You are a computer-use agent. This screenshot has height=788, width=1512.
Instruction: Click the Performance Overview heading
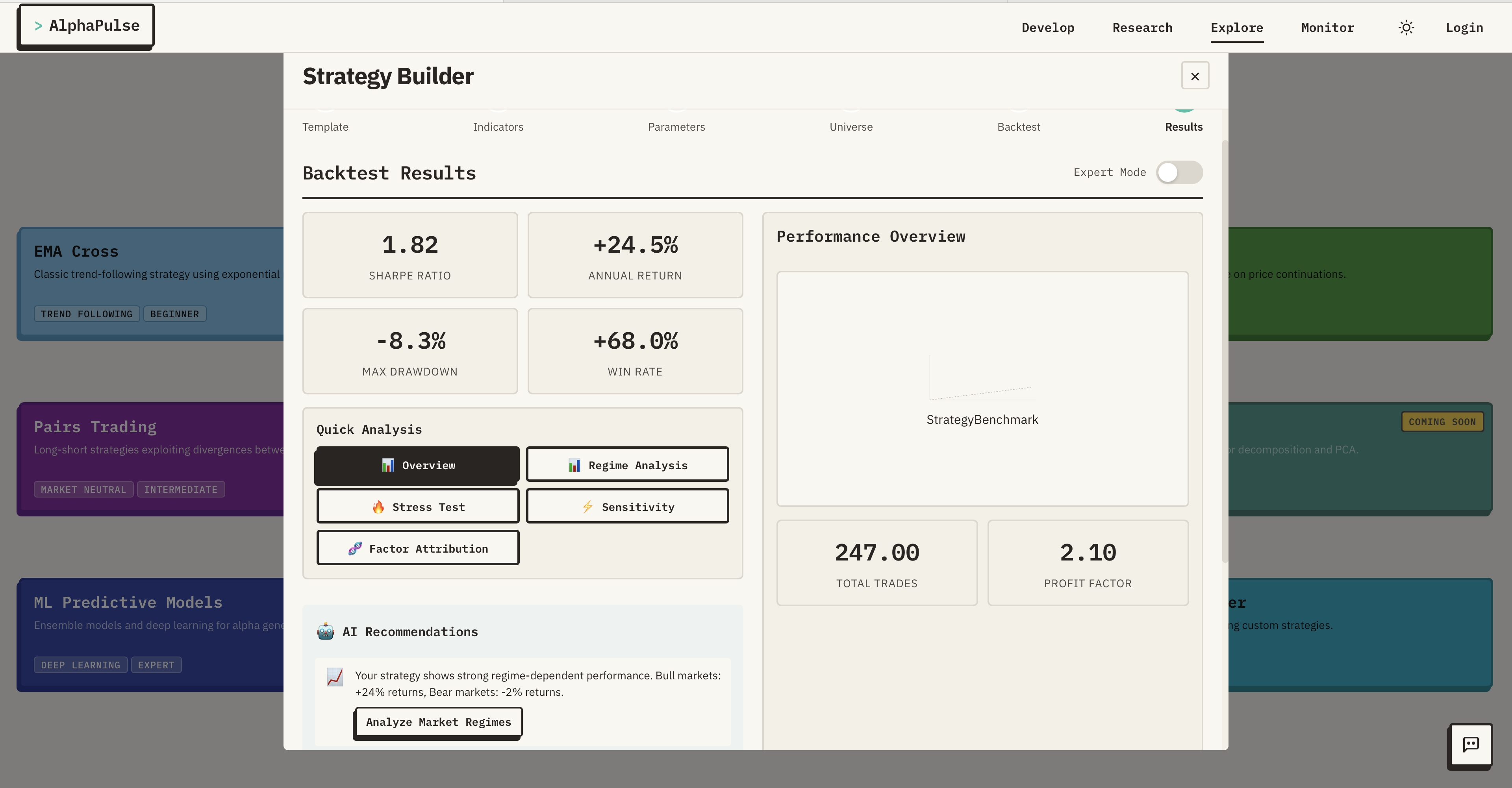click(x=871, y=237)
